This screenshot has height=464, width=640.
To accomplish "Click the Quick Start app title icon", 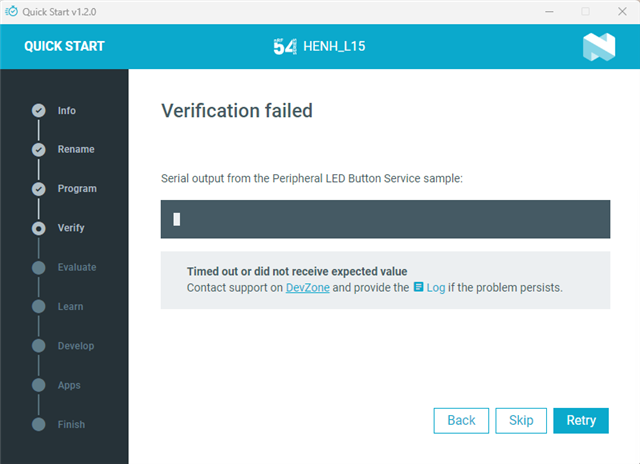I will click(x=11, y=11).
